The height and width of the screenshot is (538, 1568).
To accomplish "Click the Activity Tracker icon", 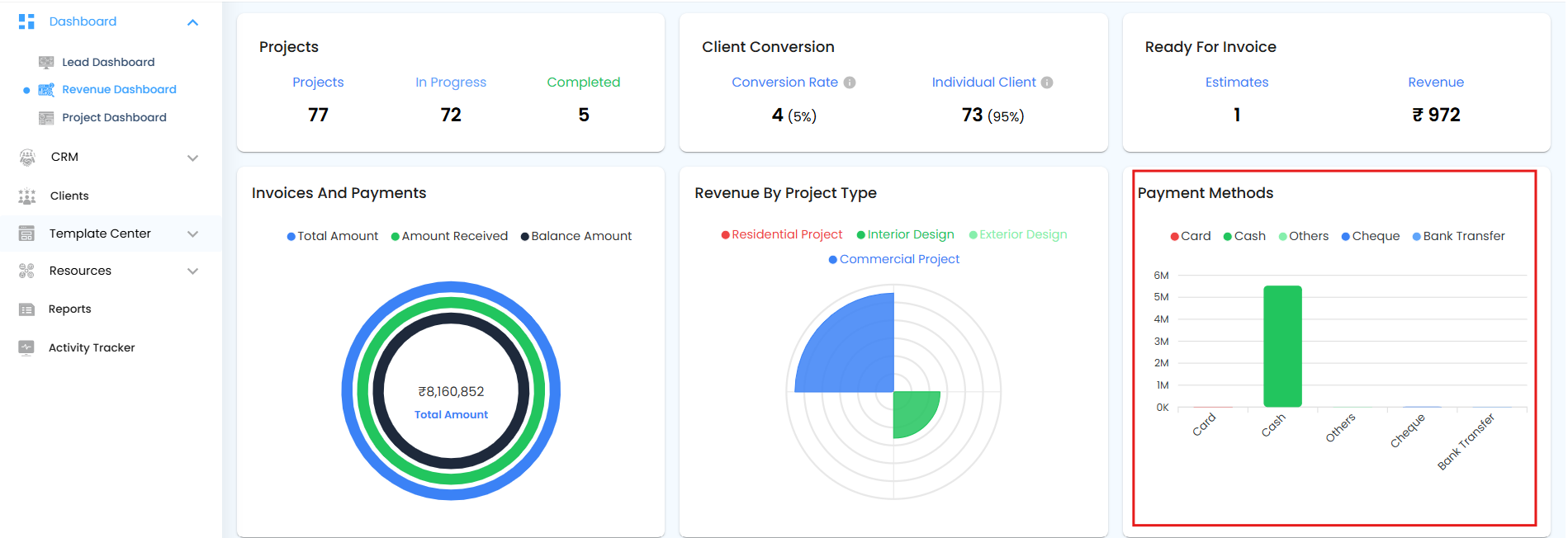I will (26, 347).
